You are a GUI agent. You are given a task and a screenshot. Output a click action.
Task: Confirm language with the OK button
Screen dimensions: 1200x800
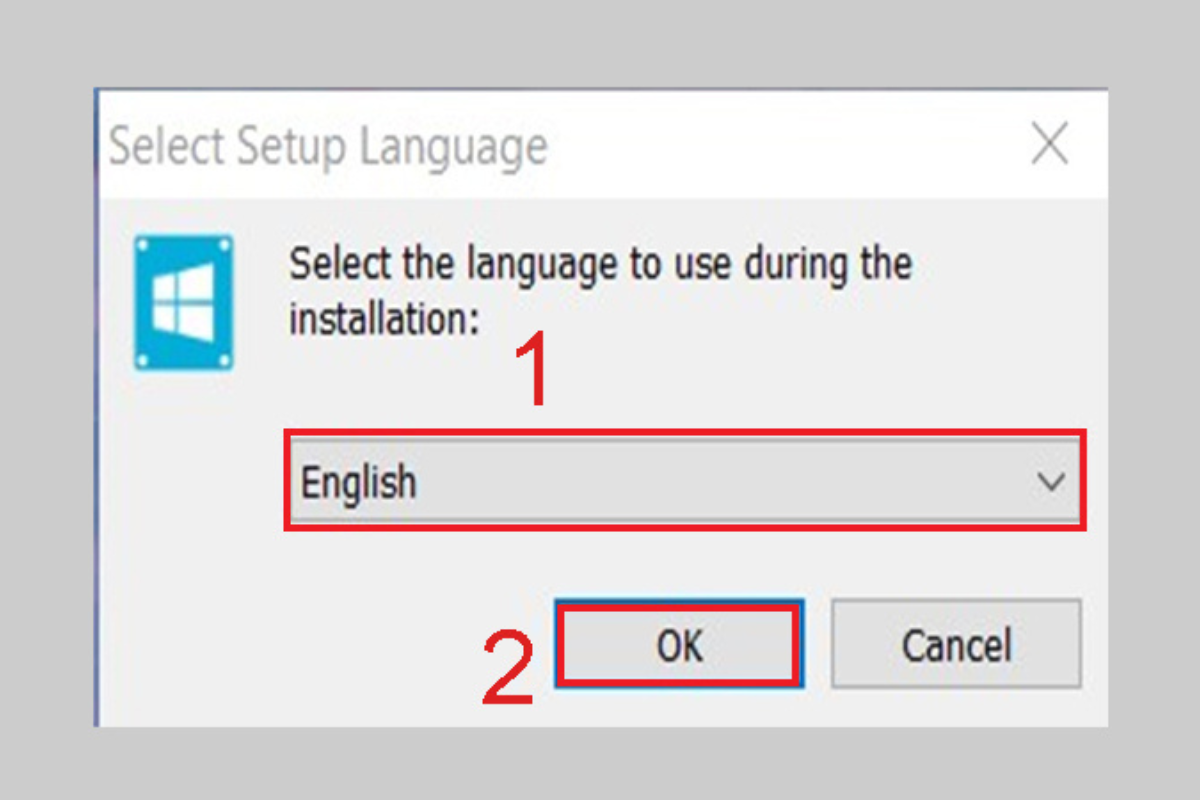680,645
